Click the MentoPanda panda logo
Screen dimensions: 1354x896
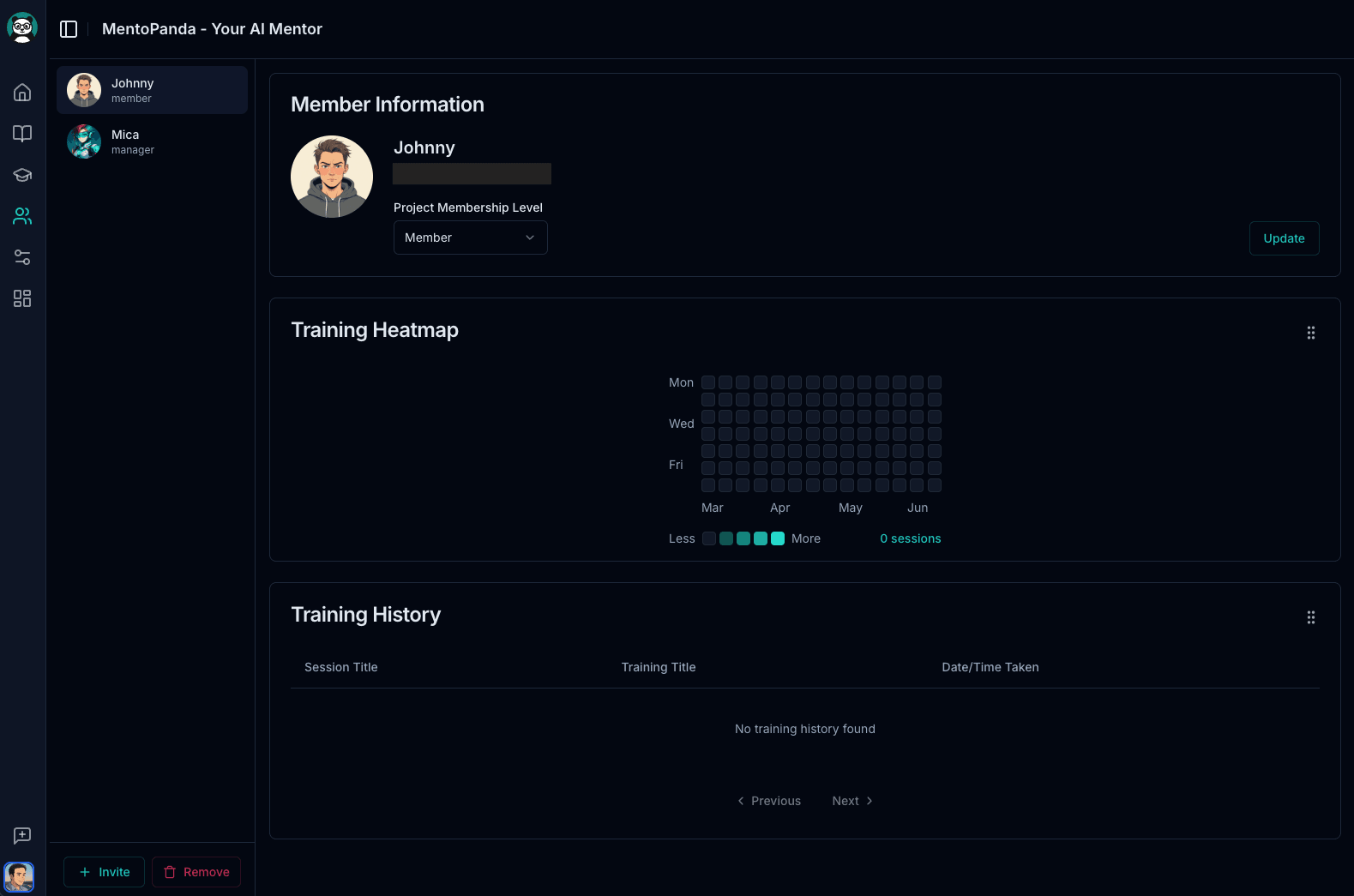[22, 27]
